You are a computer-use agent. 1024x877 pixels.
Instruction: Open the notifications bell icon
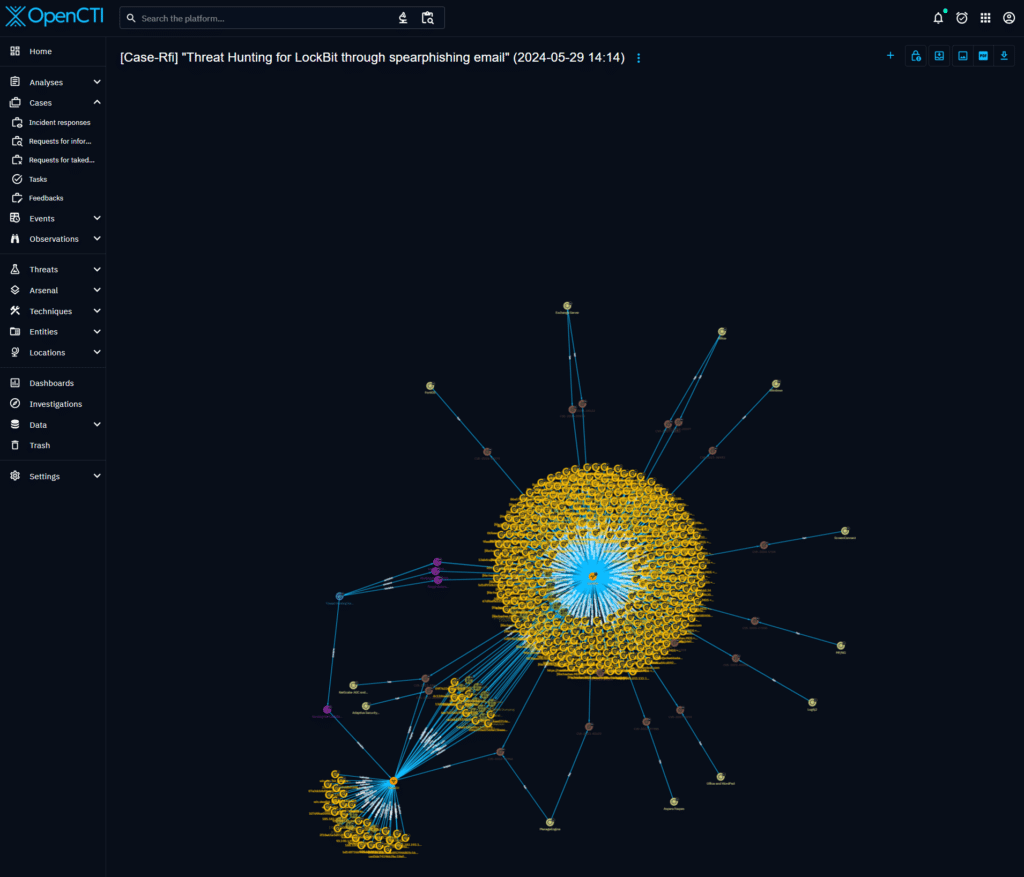pyautogui.click(x=937, y=17)
